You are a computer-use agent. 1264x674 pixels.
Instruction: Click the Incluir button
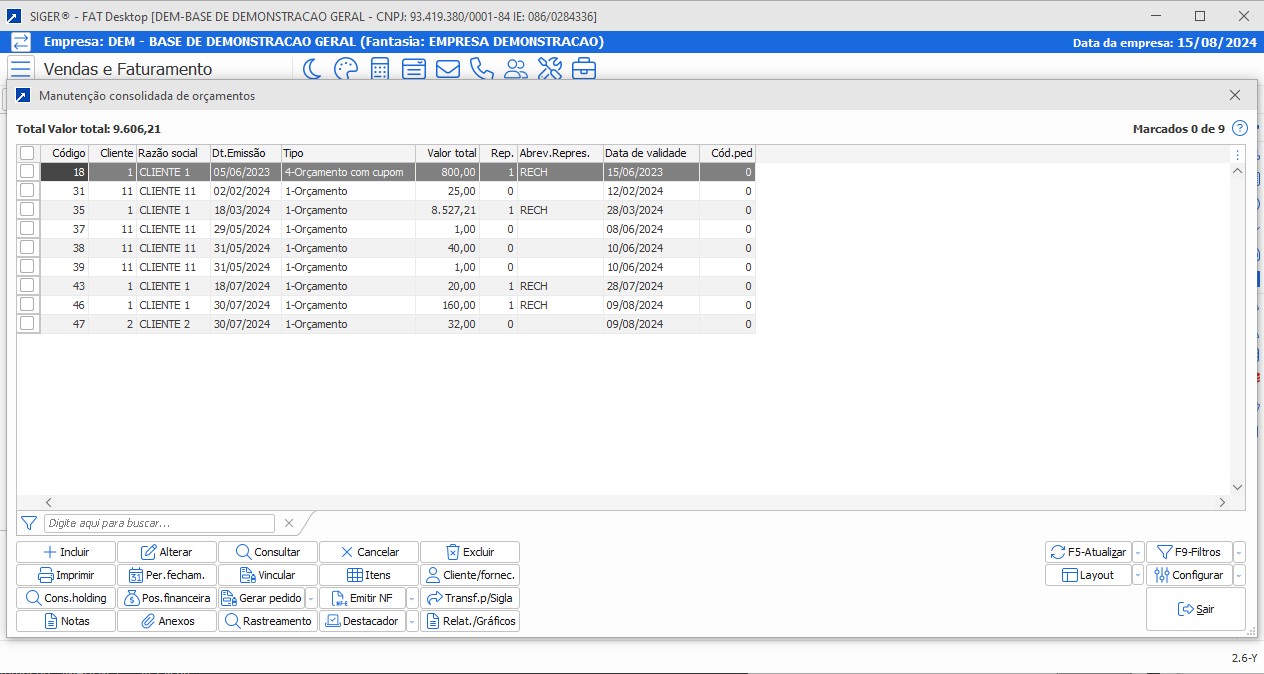click(66, 552)
